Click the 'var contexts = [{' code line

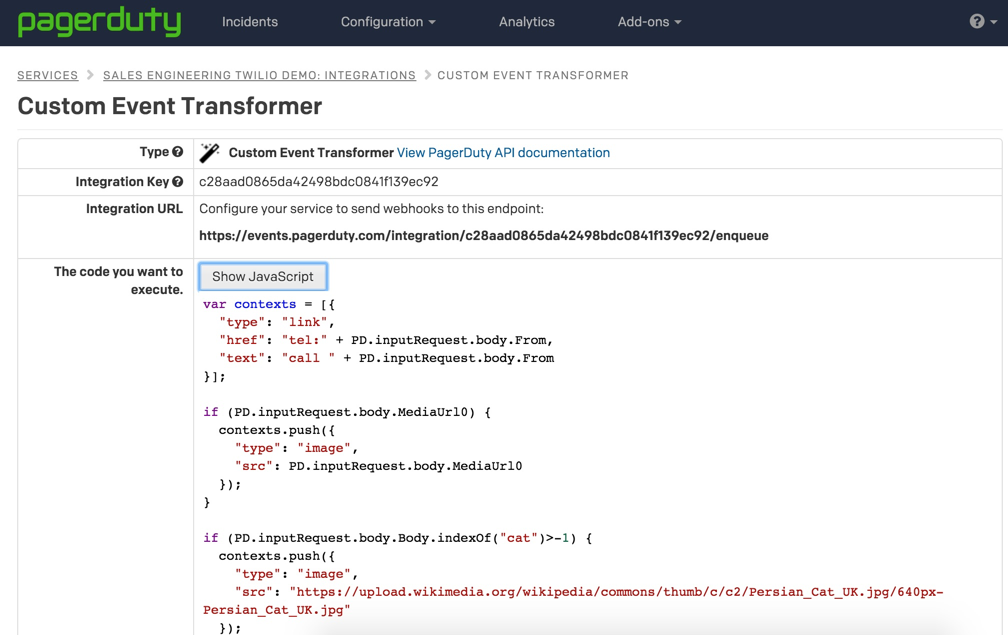point(269,304)
